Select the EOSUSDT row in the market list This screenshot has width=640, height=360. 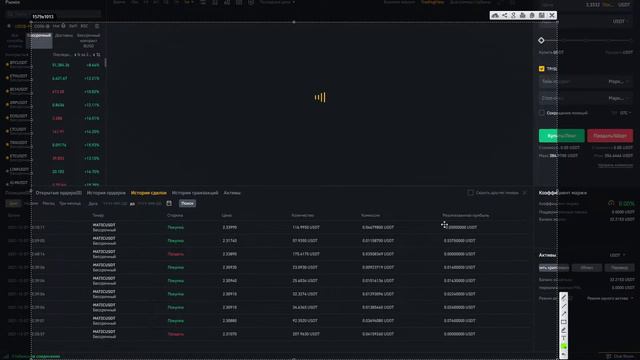(53, 118)
